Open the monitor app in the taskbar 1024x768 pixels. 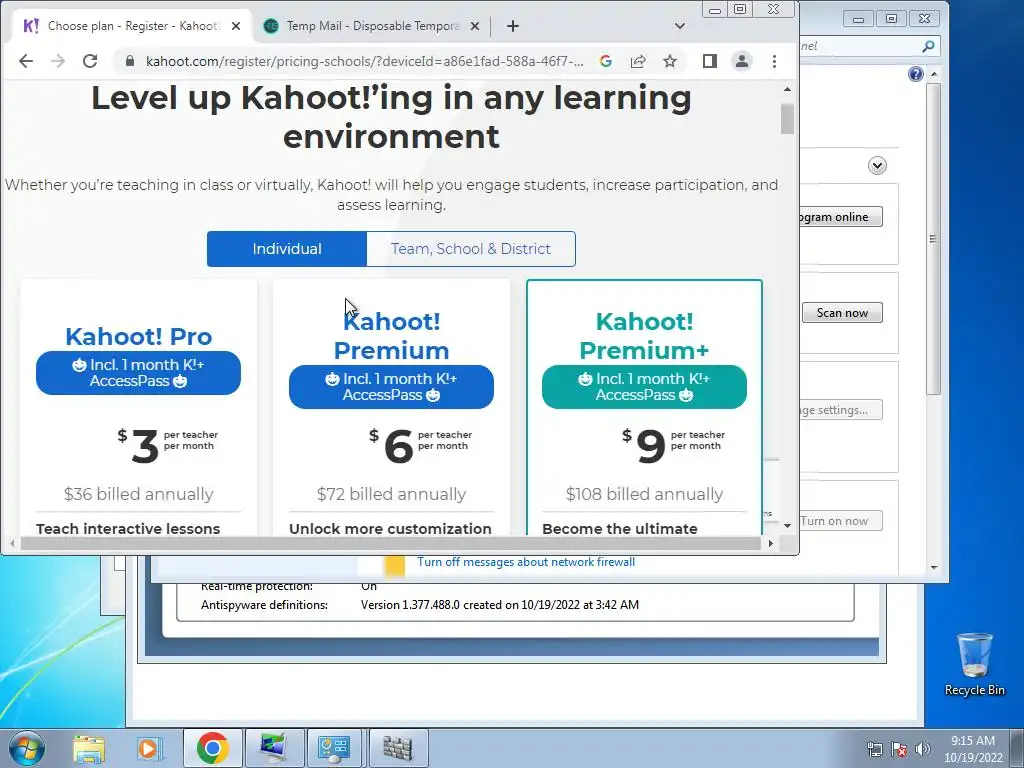pos(274,748)
